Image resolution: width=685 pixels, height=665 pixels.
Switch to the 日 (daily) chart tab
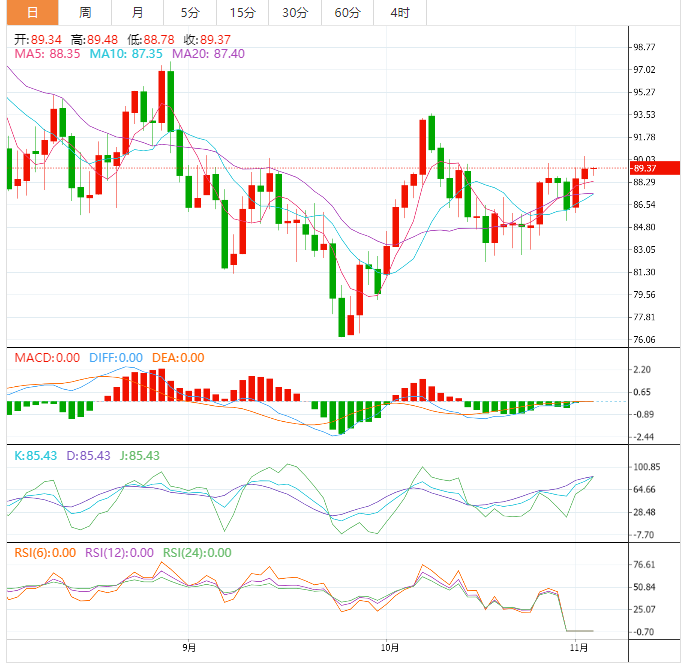point(32,13)
